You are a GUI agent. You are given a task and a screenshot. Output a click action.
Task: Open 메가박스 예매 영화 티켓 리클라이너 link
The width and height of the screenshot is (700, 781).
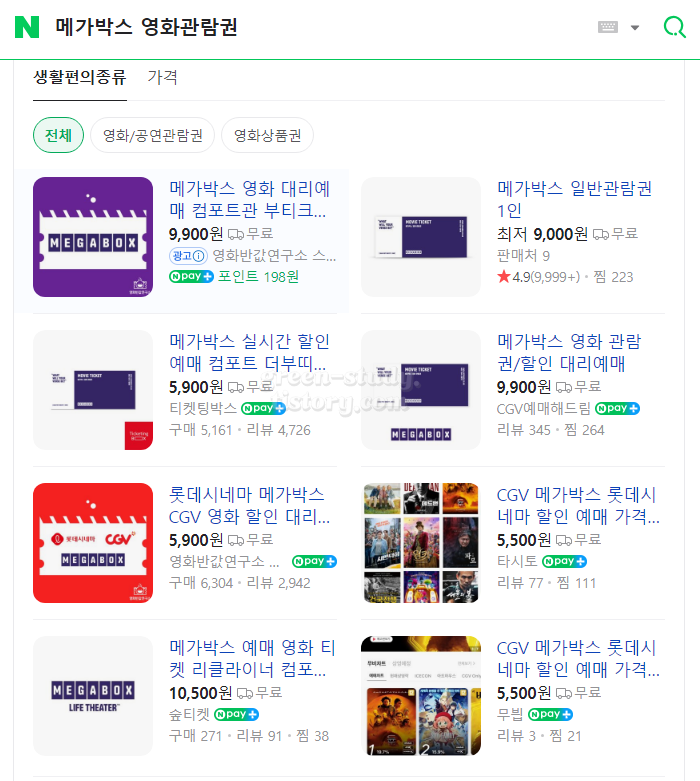click(252, 658)
